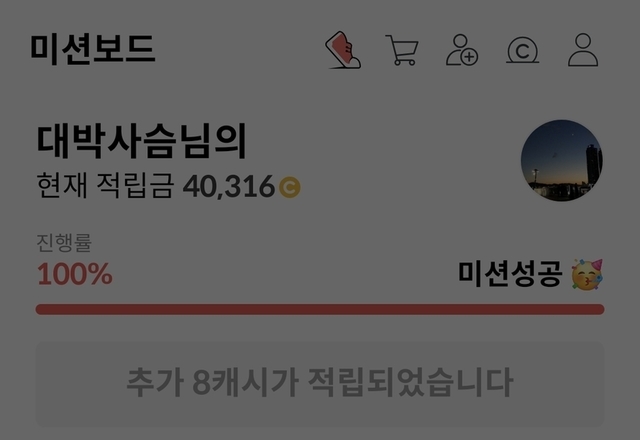The height and width of the screenshot is (440, 640).
Task: Click the 현재 적립금 label
Action: (105, 186)
